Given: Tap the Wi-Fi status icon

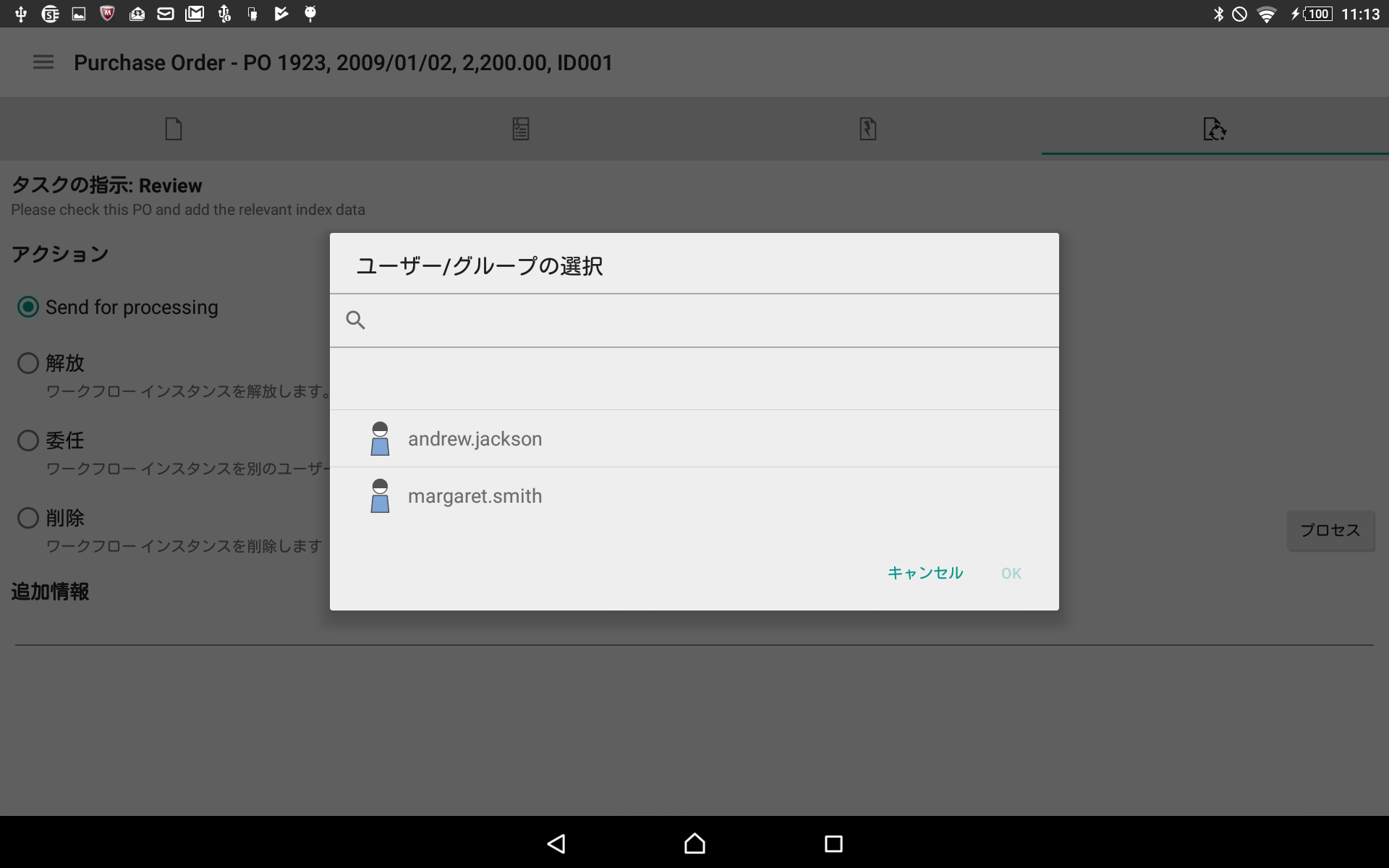Looking at the screenshot, I should (1266, 14).
